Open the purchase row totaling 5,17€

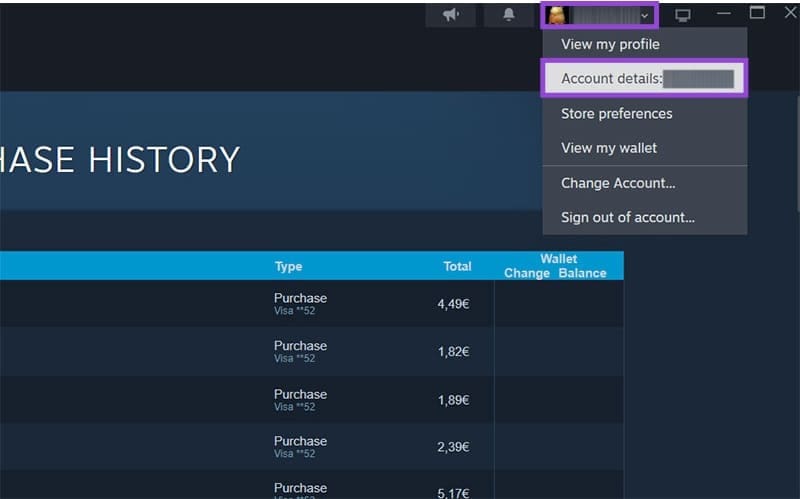click(x=312, y=486)
